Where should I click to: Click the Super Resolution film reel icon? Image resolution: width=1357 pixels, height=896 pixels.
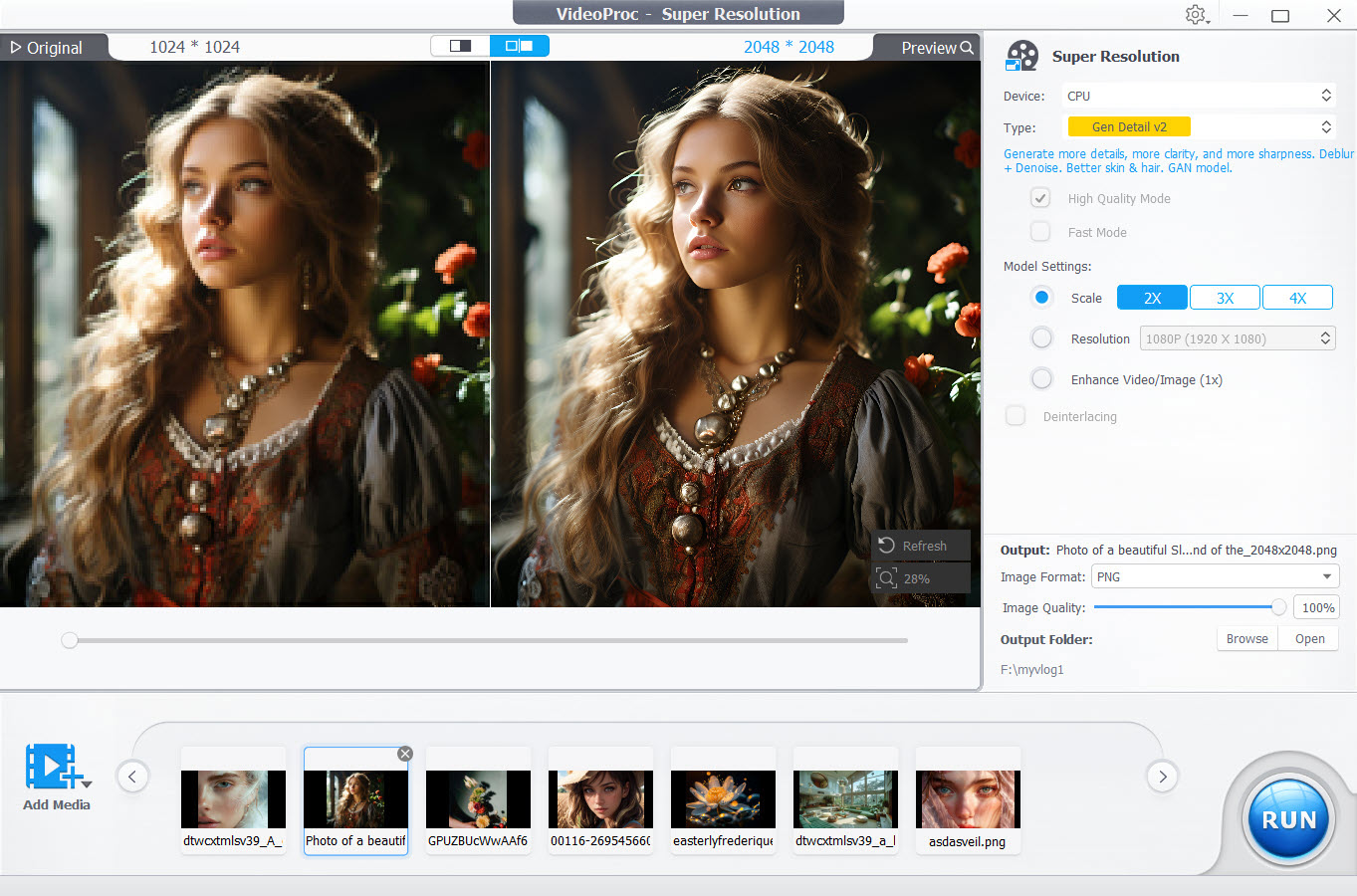[x=1021, y=56]
